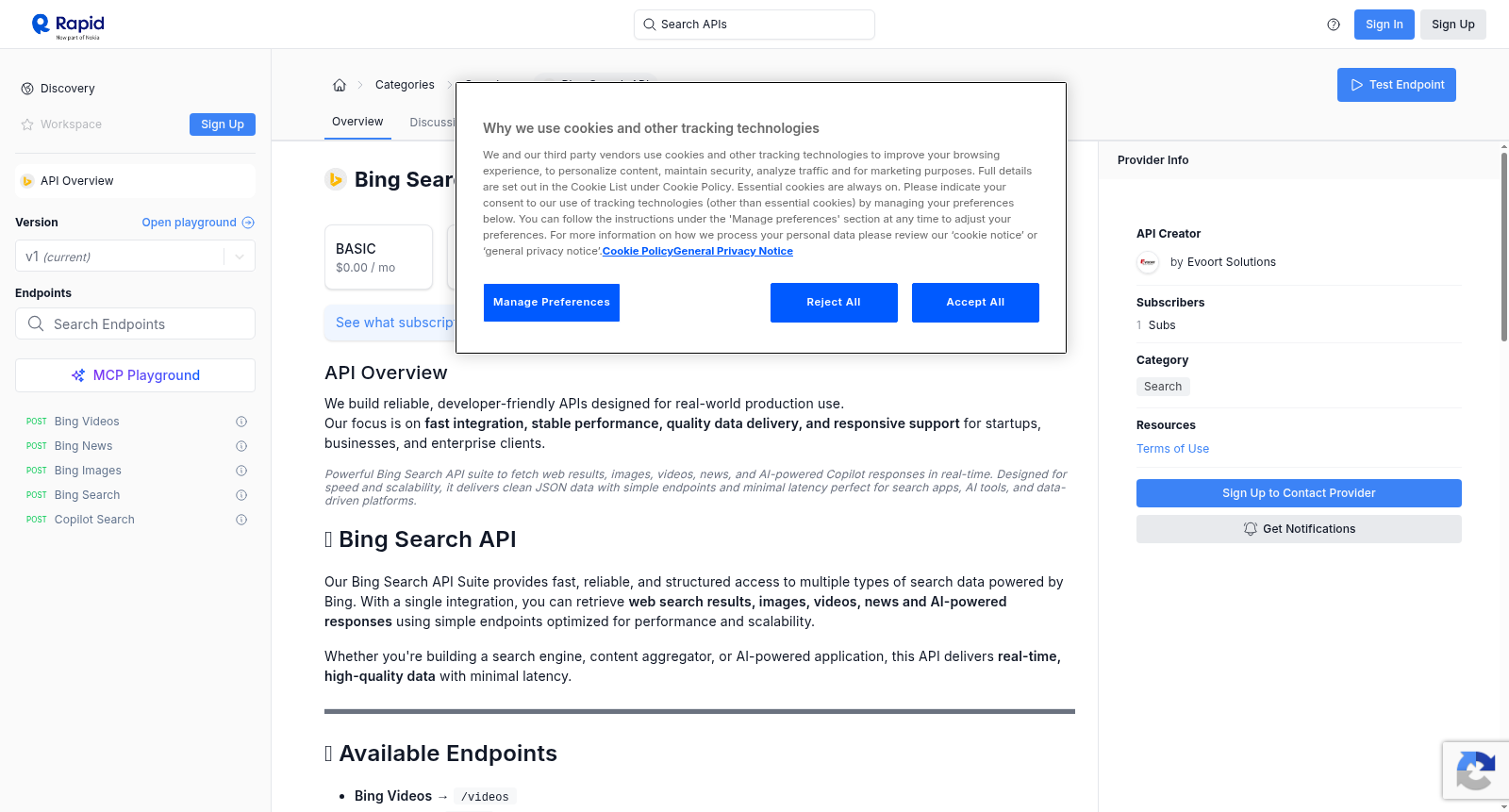This screenshot has height=812, width=1509.
Task: Click the info icon for Copilot Search
Action: [x=241, y=520]
